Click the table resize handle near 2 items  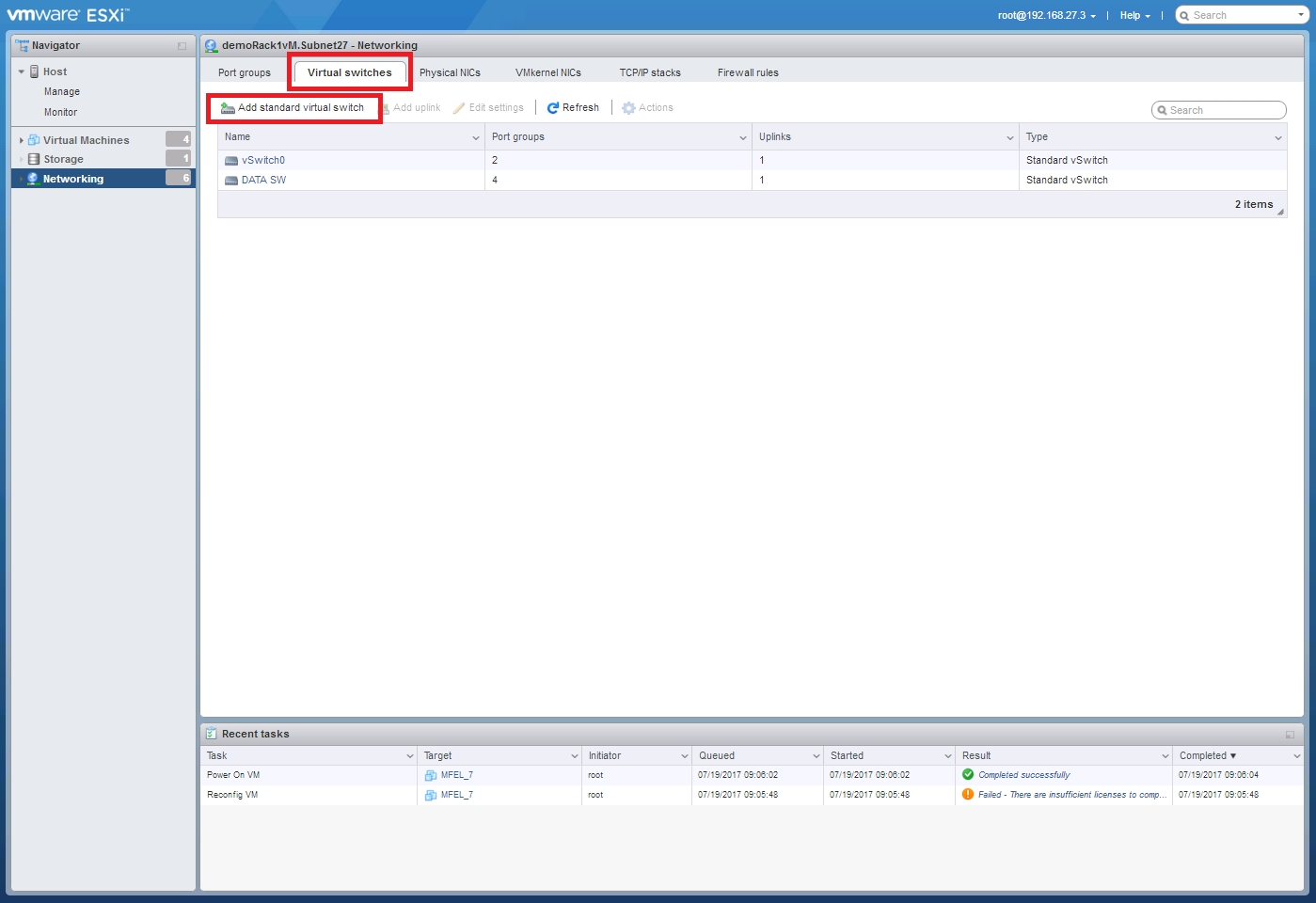pos(1280,213)
